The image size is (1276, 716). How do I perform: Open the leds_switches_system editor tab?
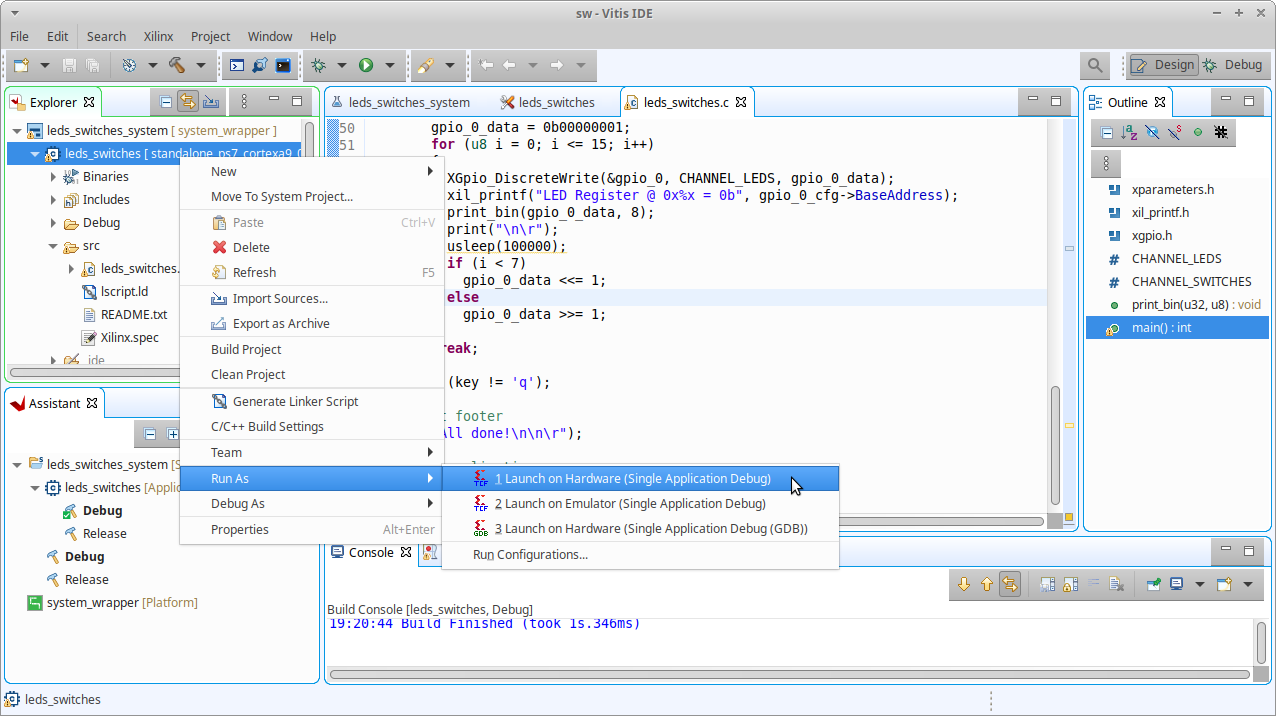point(409,102)
